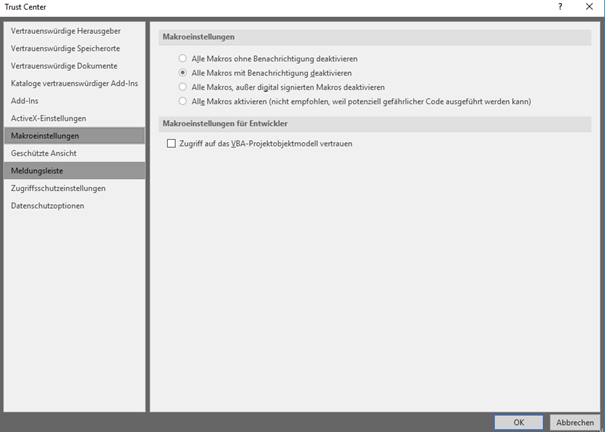Viewport: 605px width, 432px height.
Task: Close the Trust Center dialog
Action: (589, 7)
